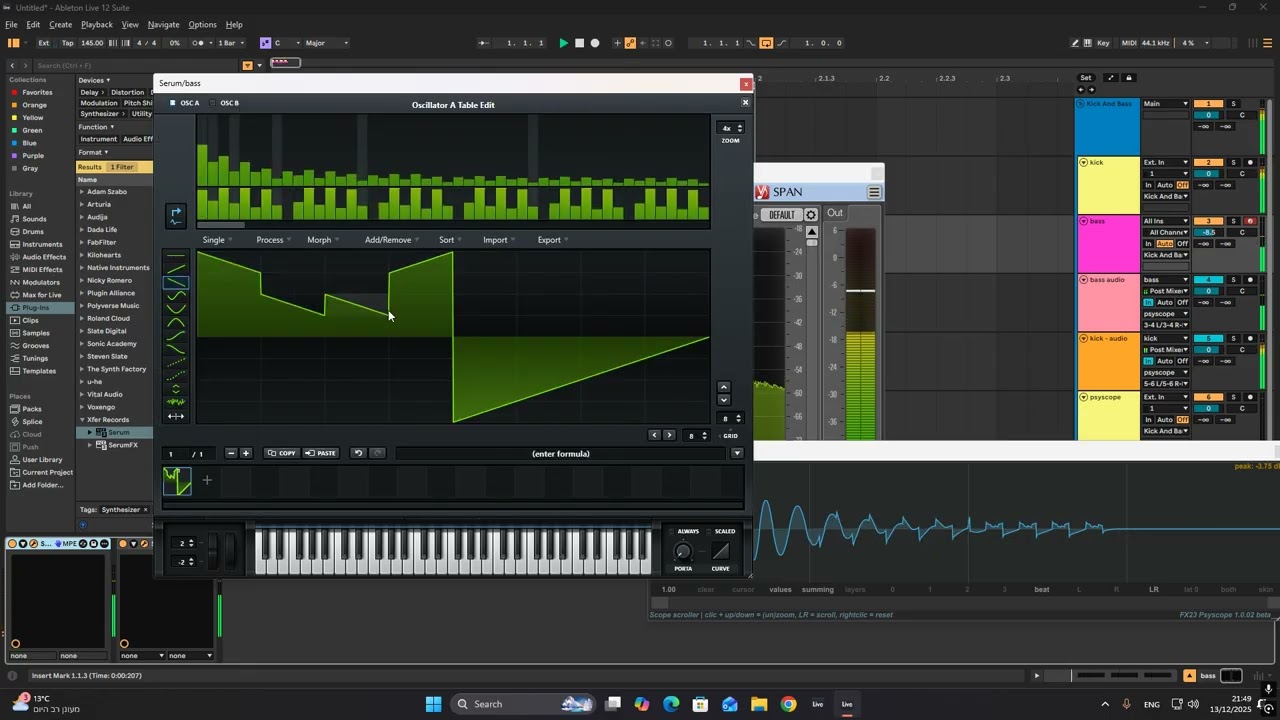The image size is (1280, 720).
Task: Open the Navigate menu
Action: (163, 24)
